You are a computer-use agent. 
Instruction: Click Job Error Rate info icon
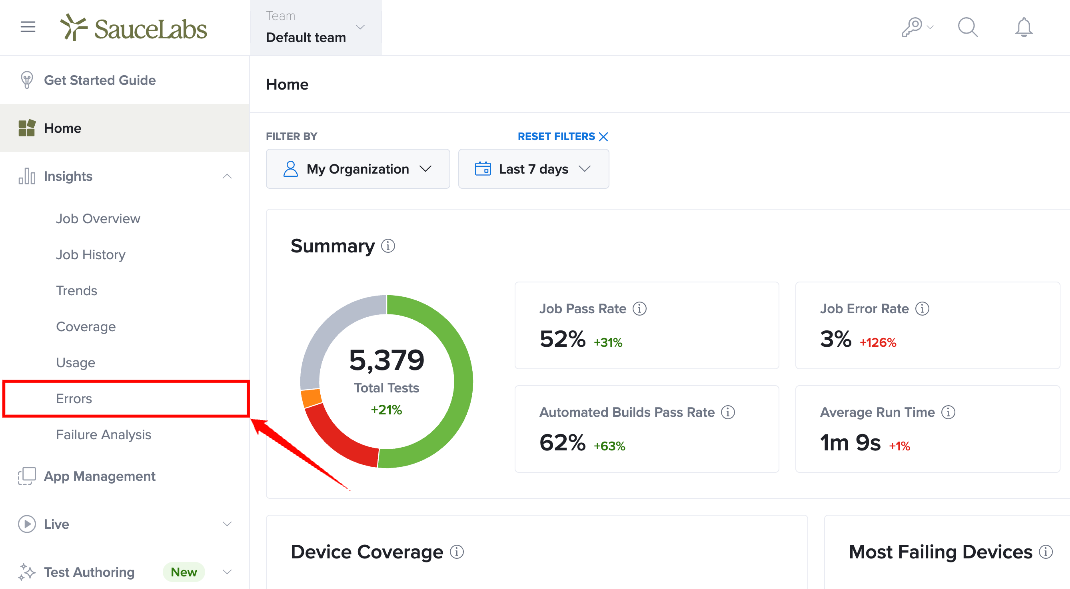[x=922, y=308]
